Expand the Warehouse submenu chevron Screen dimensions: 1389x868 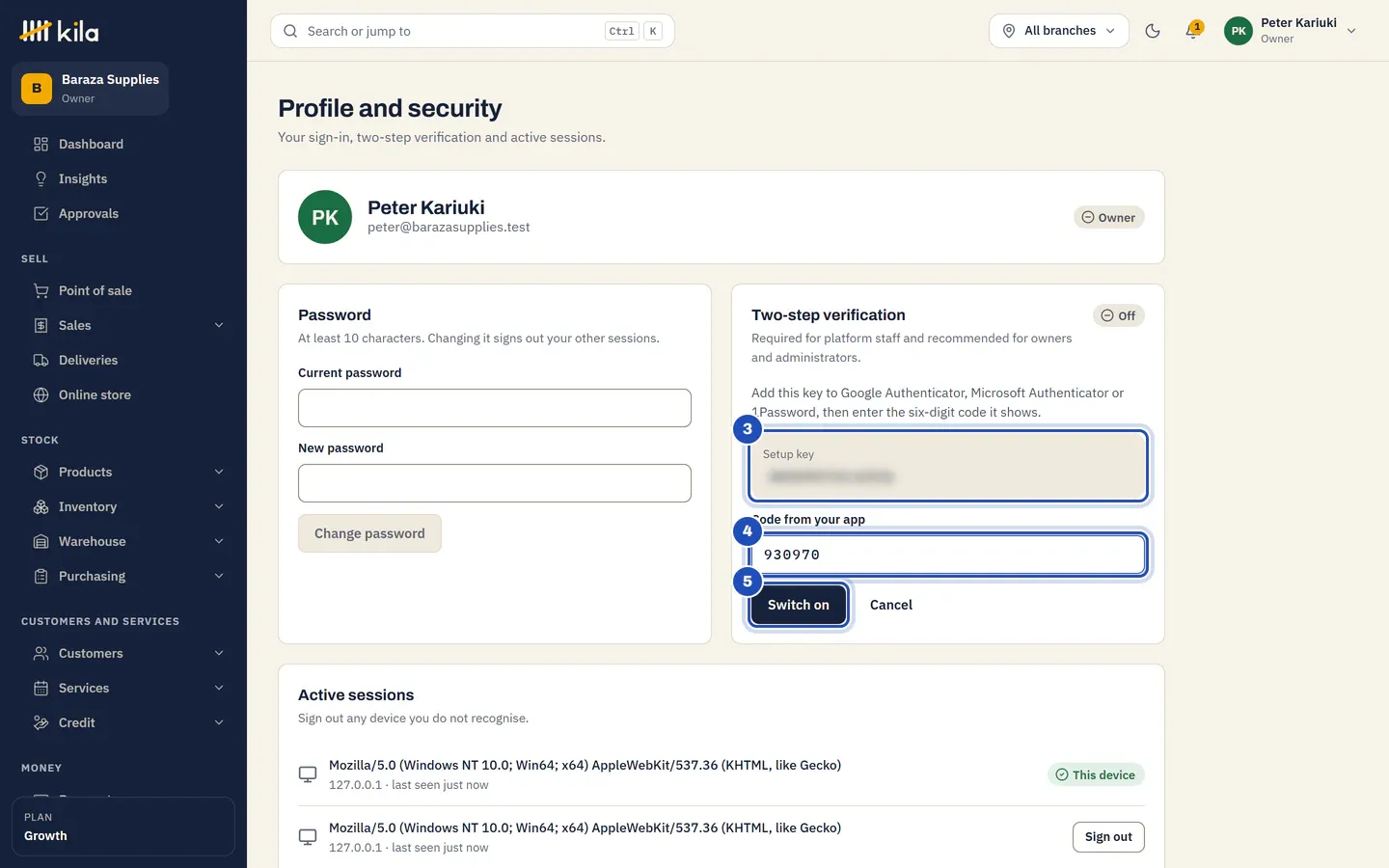coord(219,541)
